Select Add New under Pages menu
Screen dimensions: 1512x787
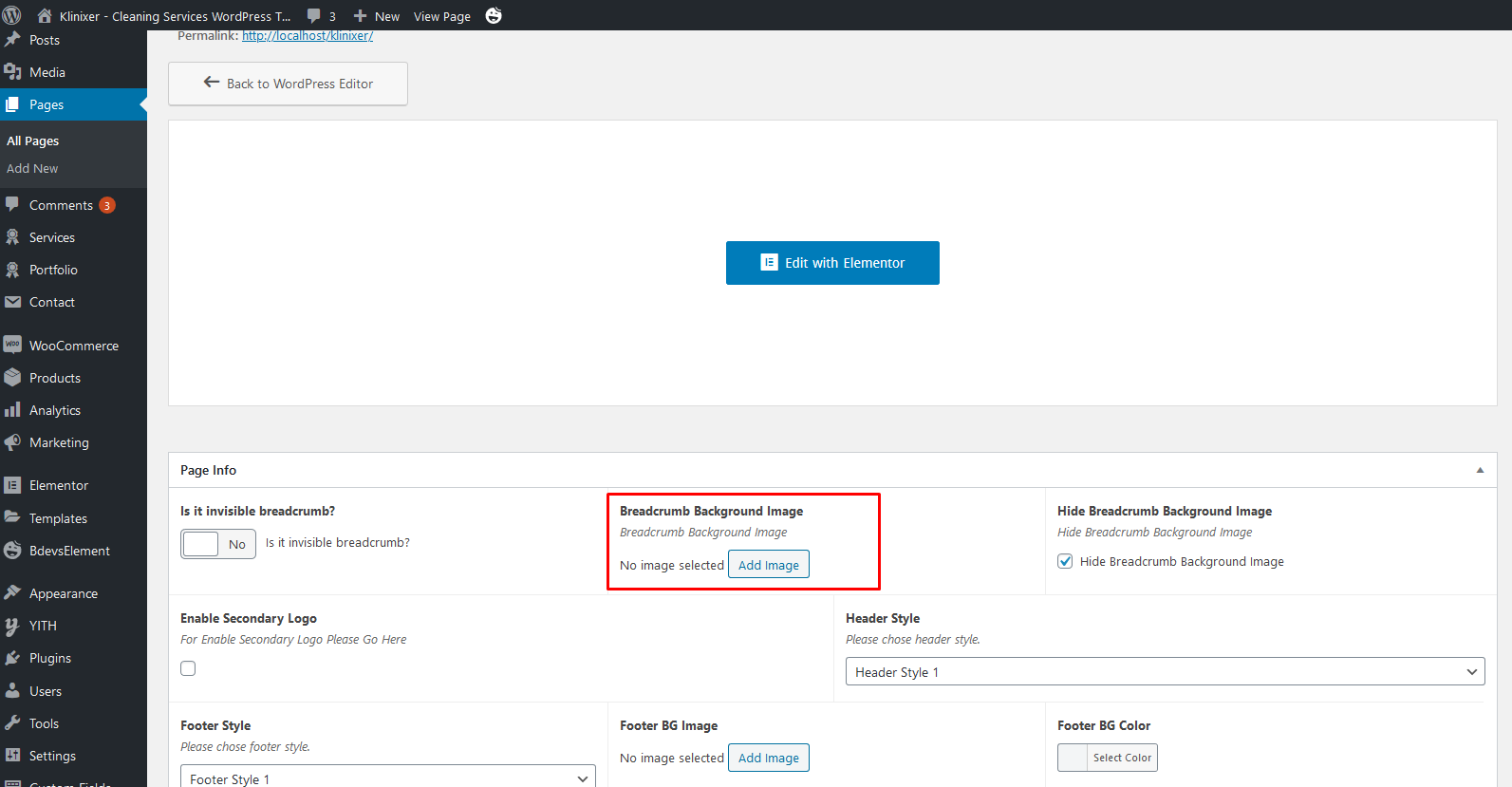(32, 168)
